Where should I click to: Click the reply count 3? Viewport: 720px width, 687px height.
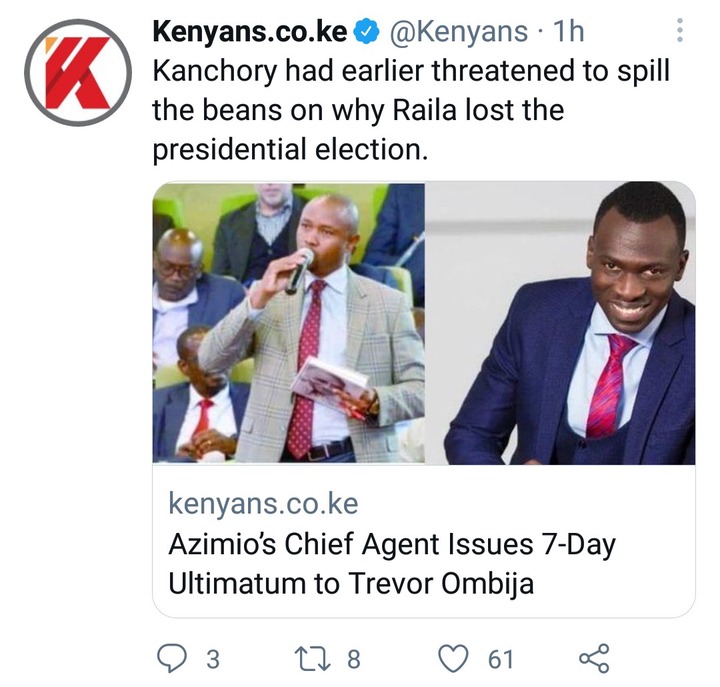click(x=213, y=659)
